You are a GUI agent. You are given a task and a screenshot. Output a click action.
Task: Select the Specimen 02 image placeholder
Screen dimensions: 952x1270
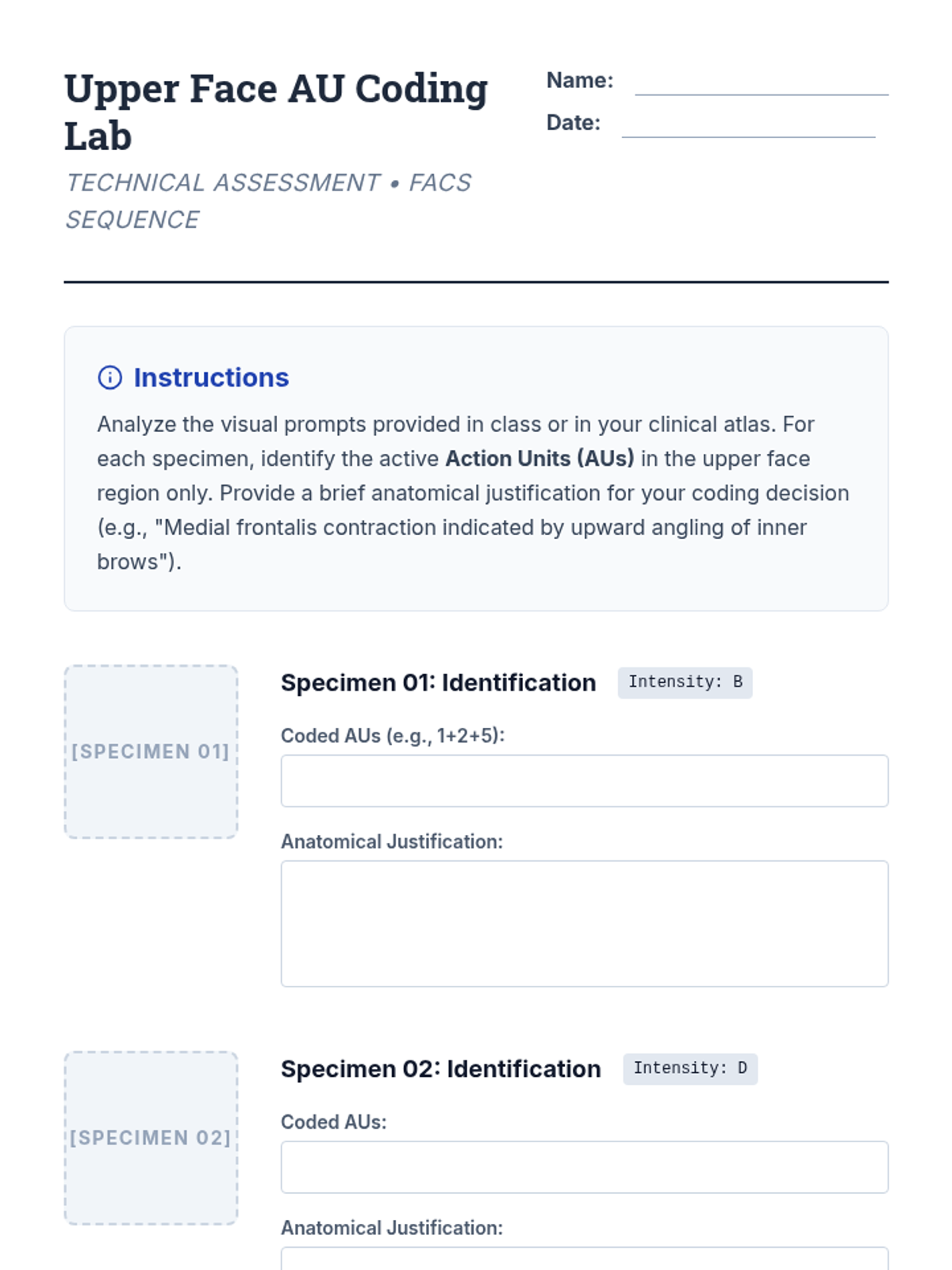tap(151, 1138)
